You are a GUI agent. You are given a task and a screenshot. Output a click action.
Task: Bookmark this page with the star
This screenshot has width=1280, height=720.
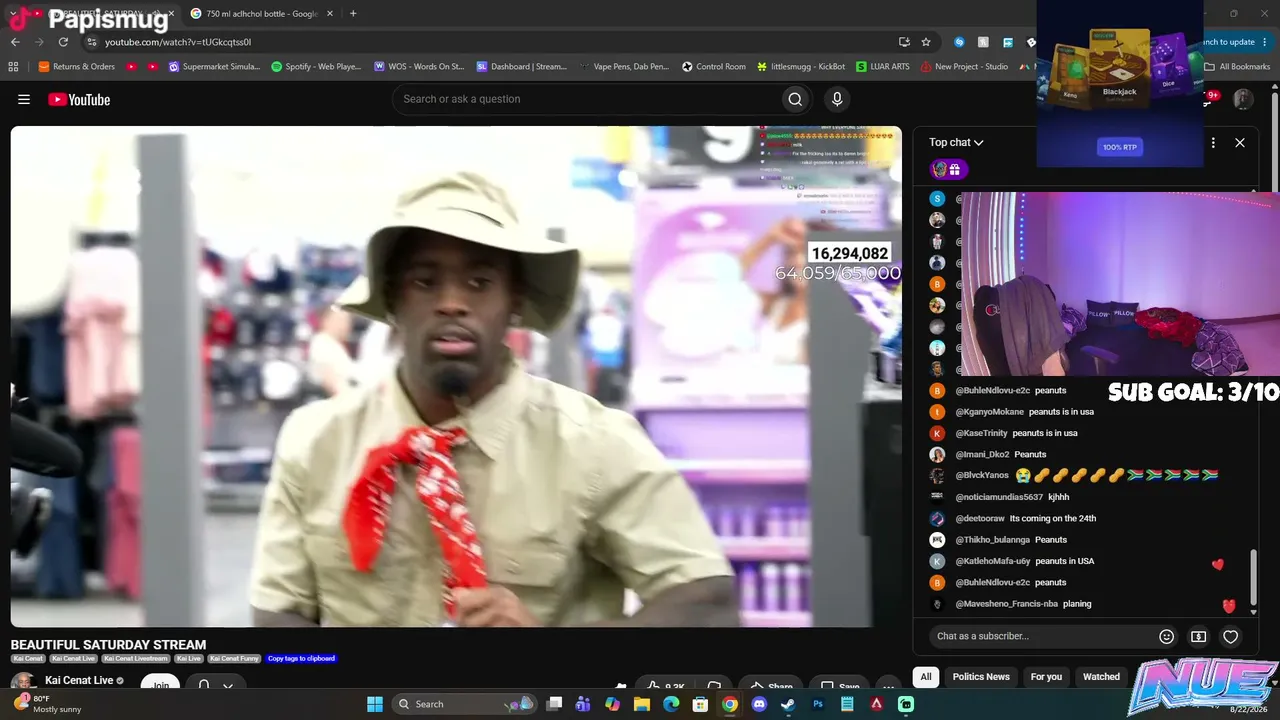click(926, 42)
